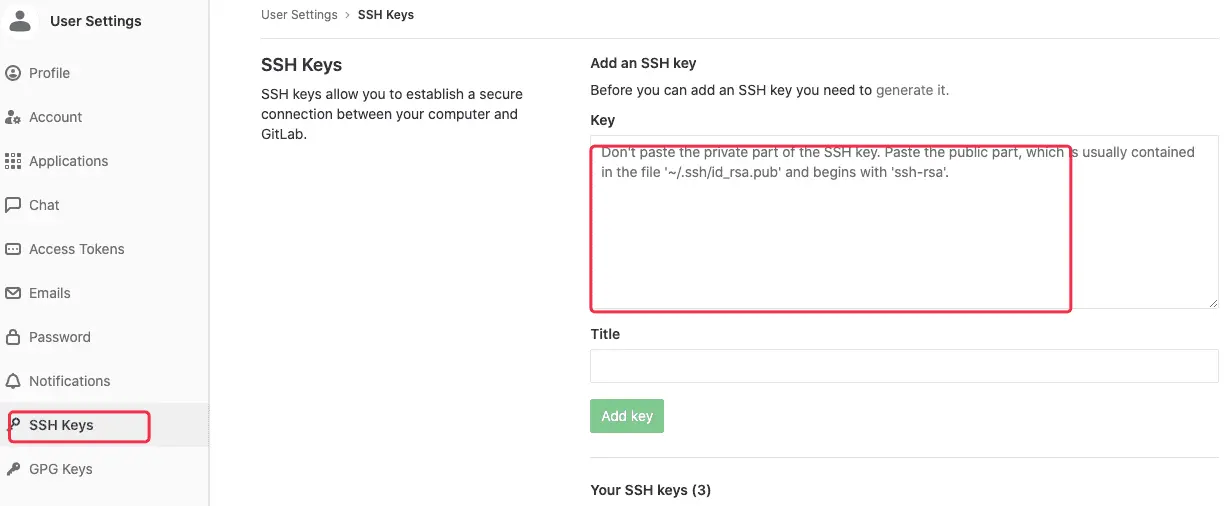Click the user avatar icon
This screenshot has width=1225, height=506.
click(20, 20)
